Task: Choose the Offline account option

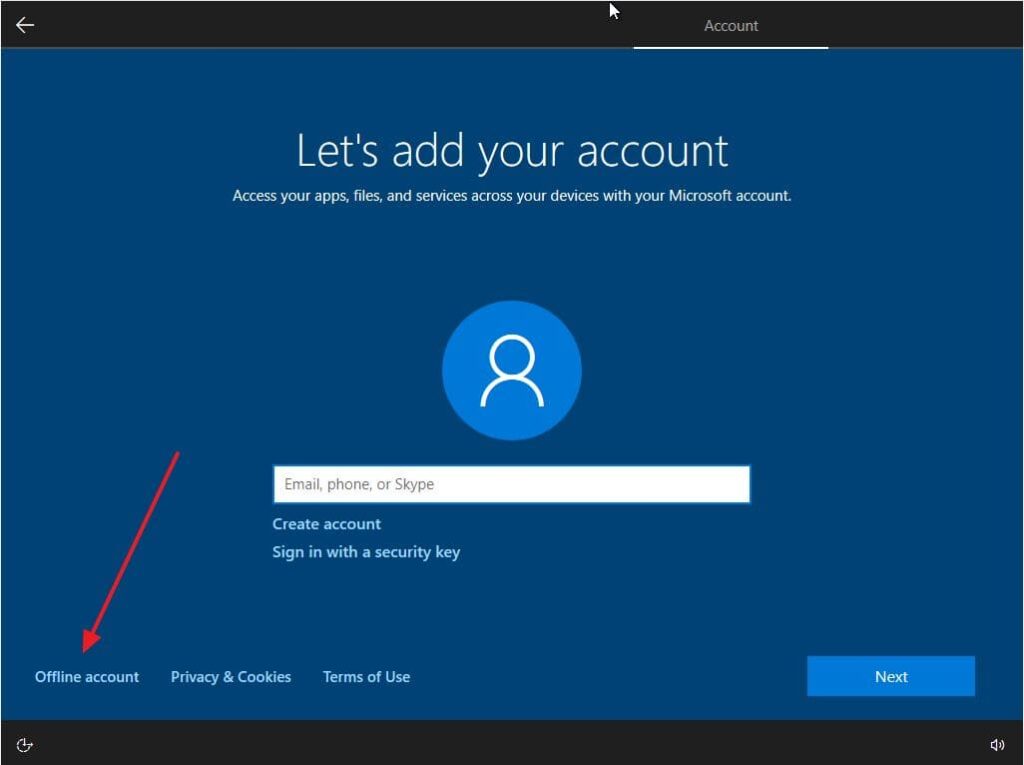Action: click(87, 677)
